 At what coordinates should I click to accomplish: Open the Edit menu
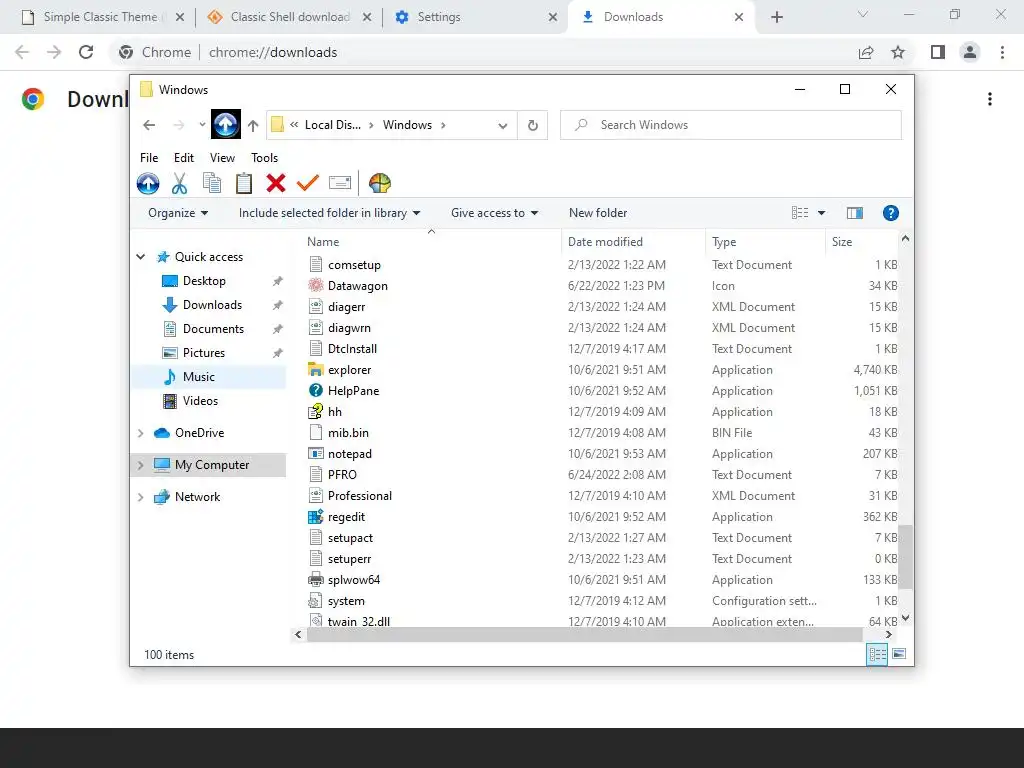point(184,158)
